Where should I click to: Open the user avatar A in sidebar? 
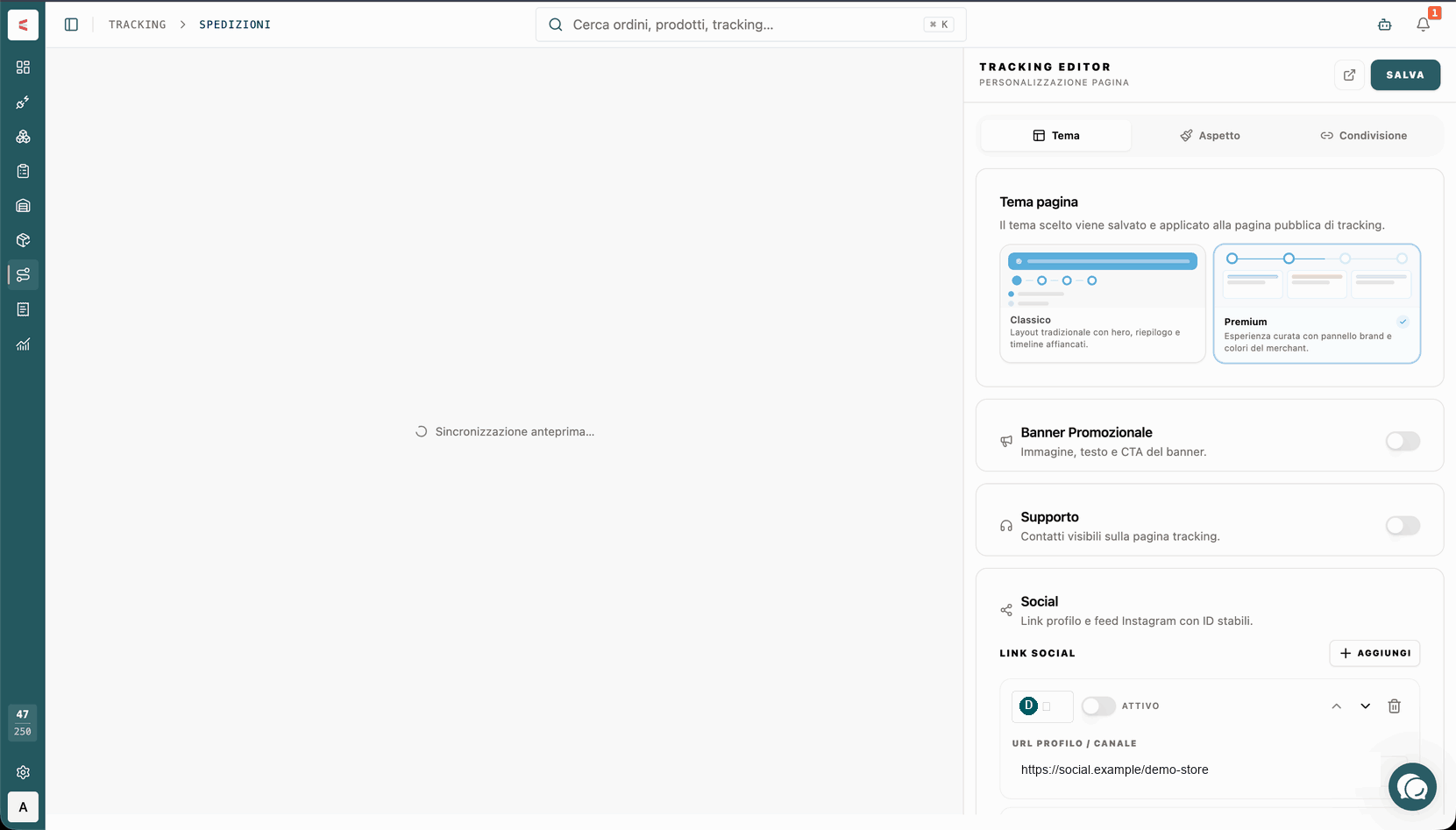coord(23,807)
